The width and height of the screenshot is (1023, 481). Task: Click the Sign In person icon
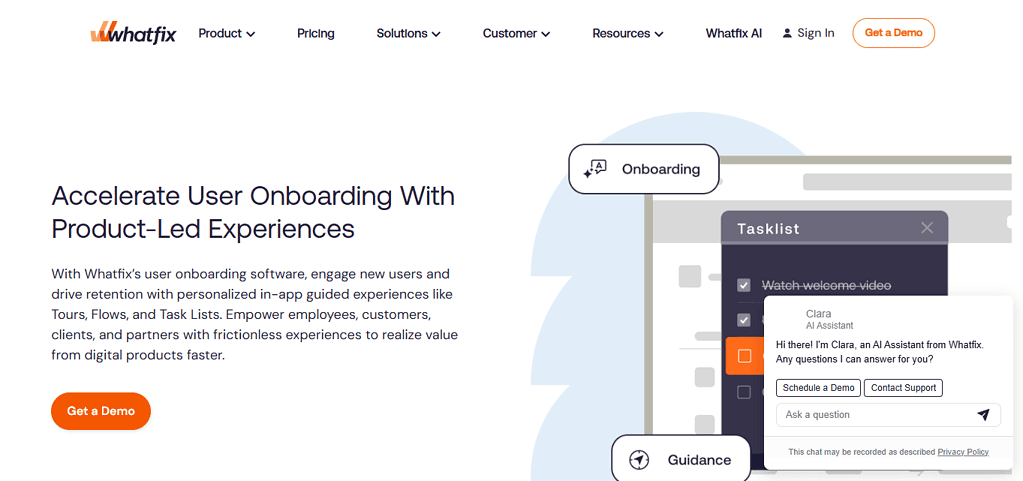(787, 33)
